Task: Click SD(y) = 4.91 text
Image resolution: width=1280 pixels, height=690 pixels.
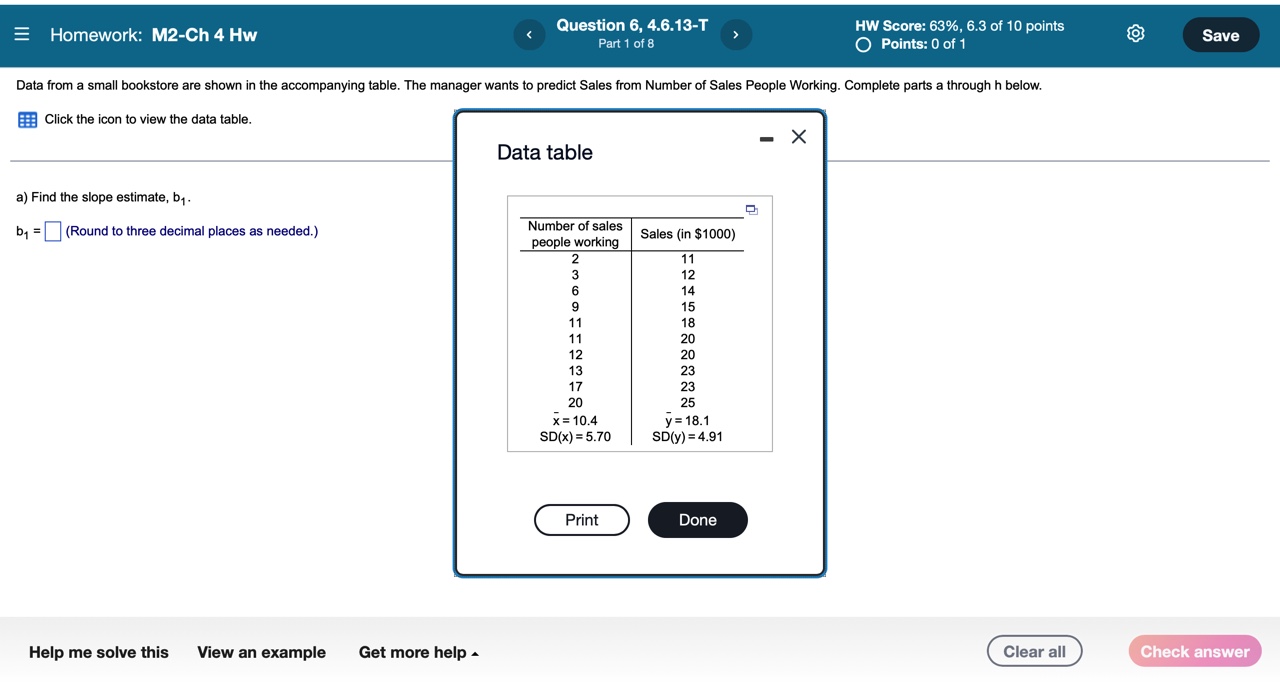Action: (687, 437)
